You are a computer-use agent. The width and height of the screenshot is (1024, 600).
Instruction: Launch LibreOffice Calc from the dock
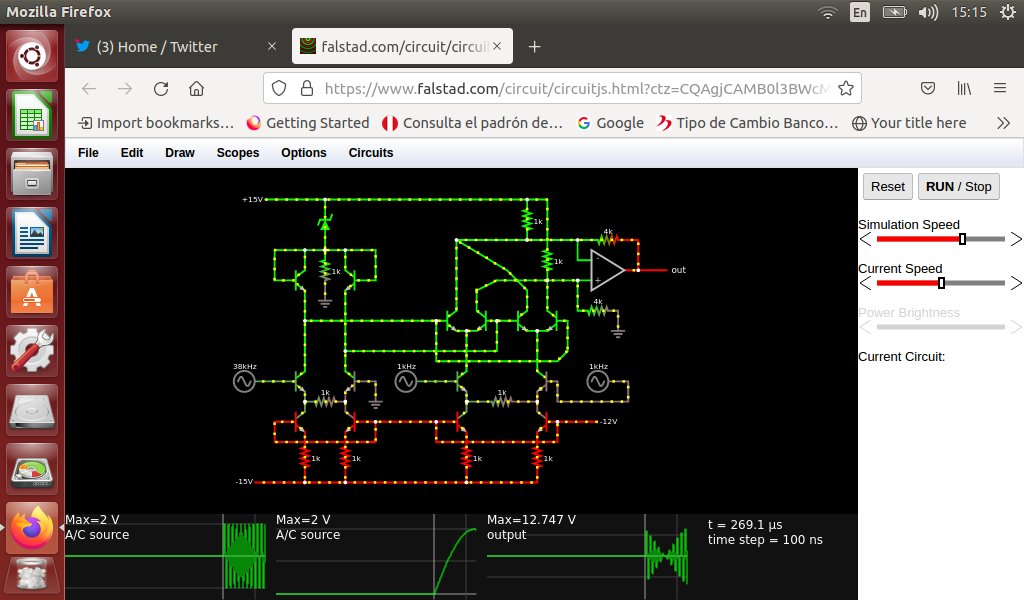(31, 115)
